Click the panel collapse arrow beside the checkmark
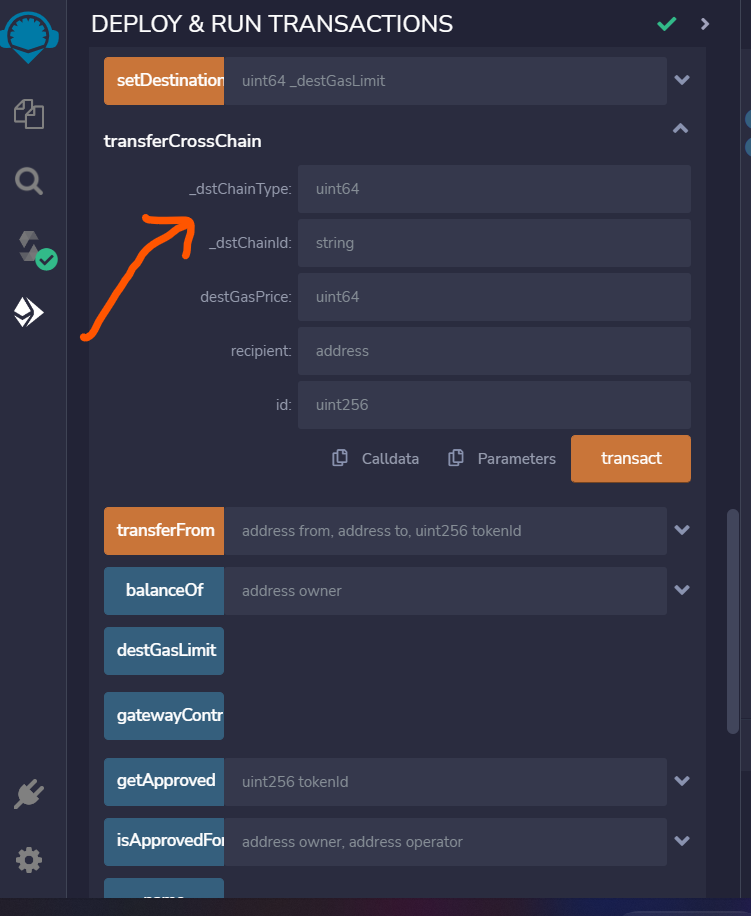The image size is (751, 916). [703, 24]
